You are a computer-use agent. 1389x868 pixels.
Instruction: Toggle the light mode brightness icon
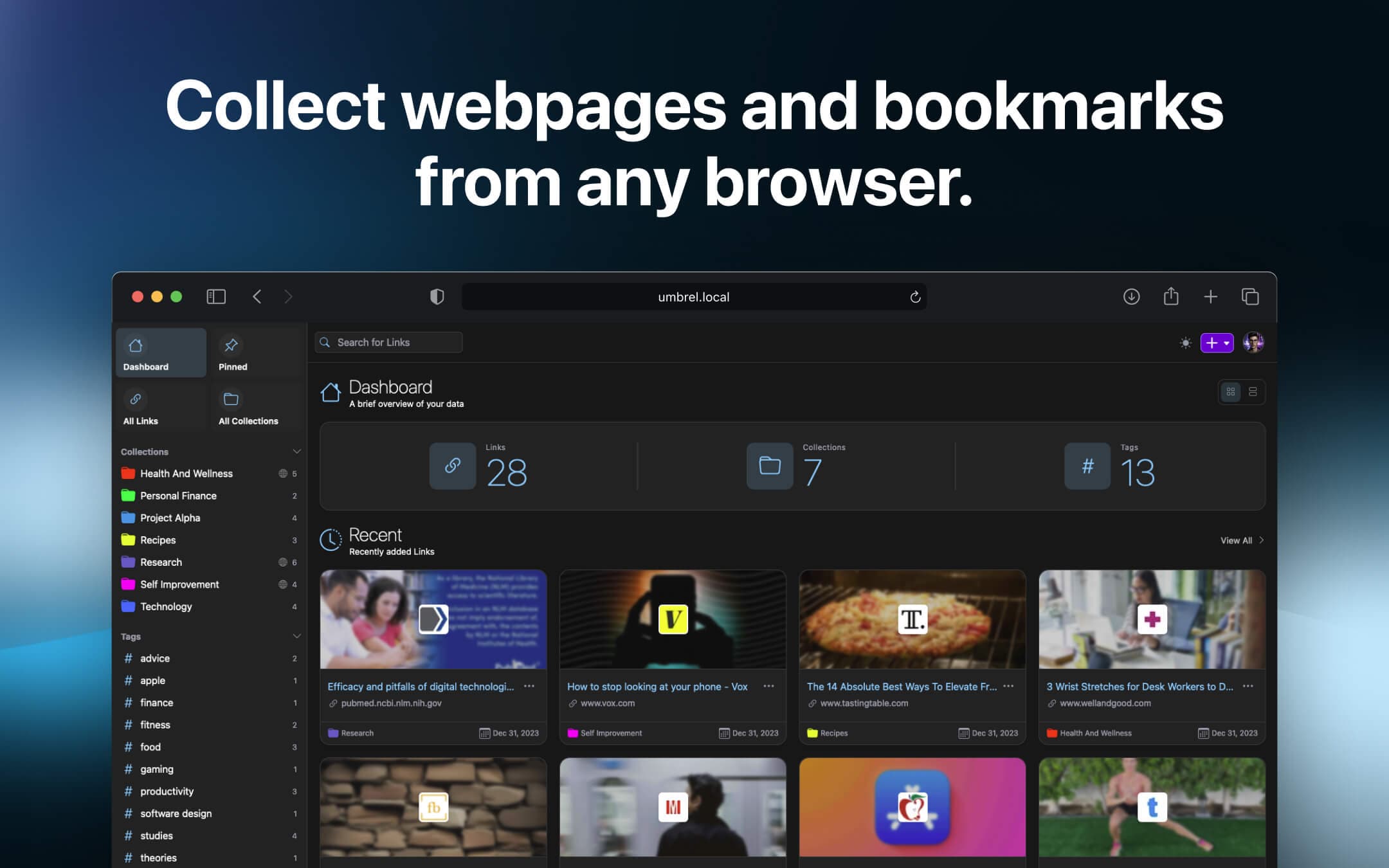[x=1185, y=342]
